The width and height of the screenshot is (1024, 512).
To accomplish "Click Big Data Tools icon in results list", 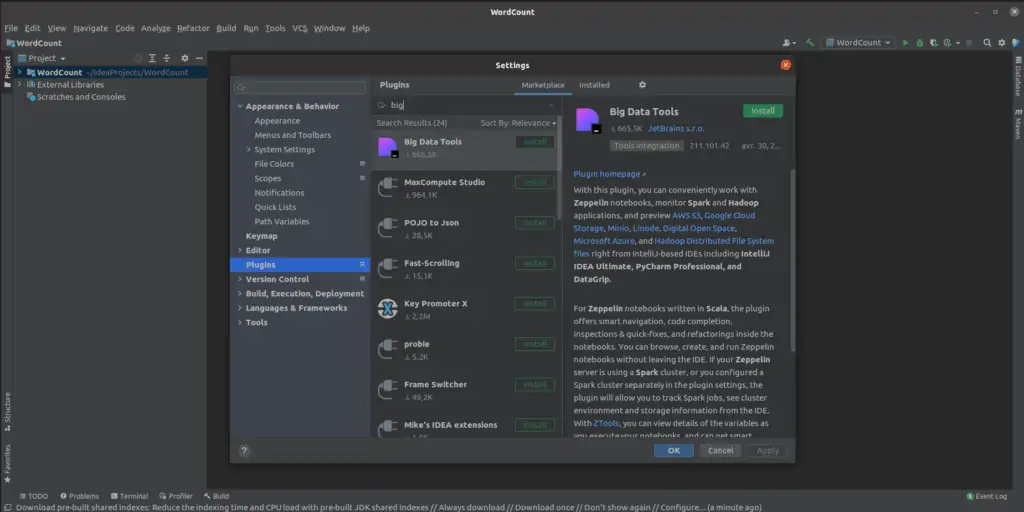I will coord(387,148).
